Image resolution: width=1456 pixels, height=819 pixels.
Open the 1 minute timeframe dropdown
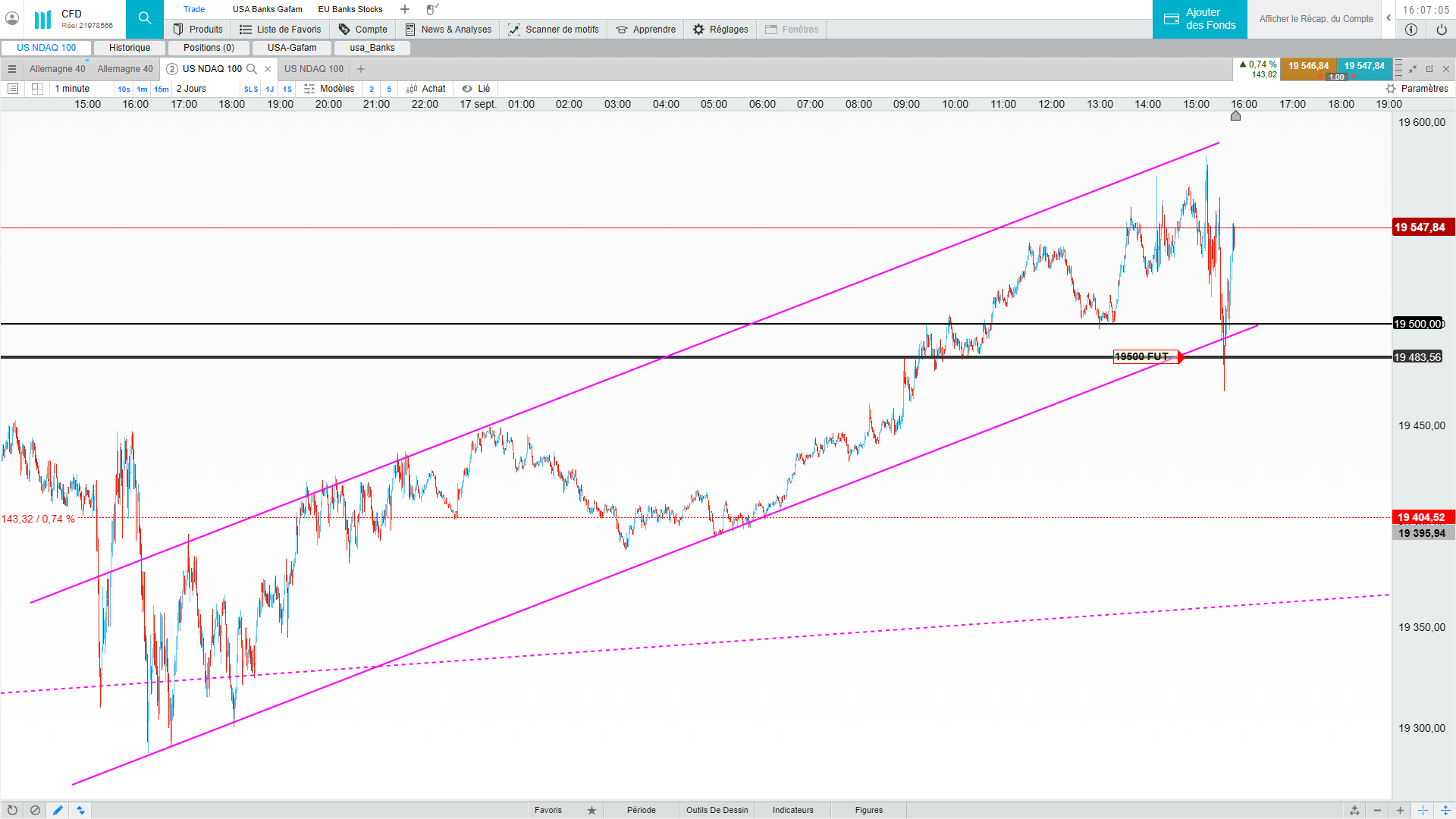72,89
